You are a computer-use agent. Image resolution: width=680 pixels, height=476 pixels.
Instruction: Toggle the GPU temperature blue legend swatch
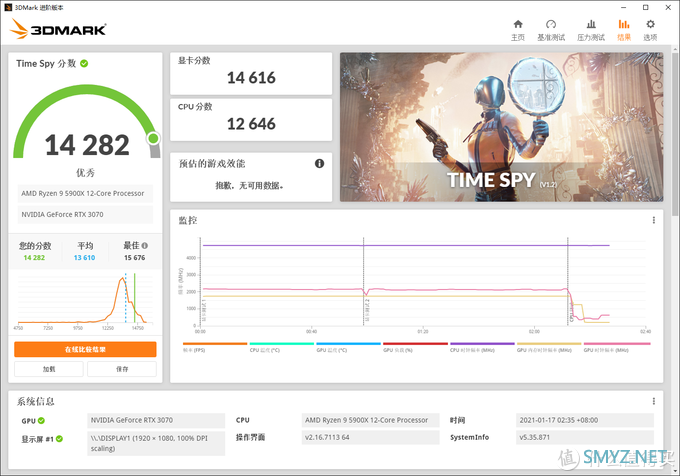point(348,344)
